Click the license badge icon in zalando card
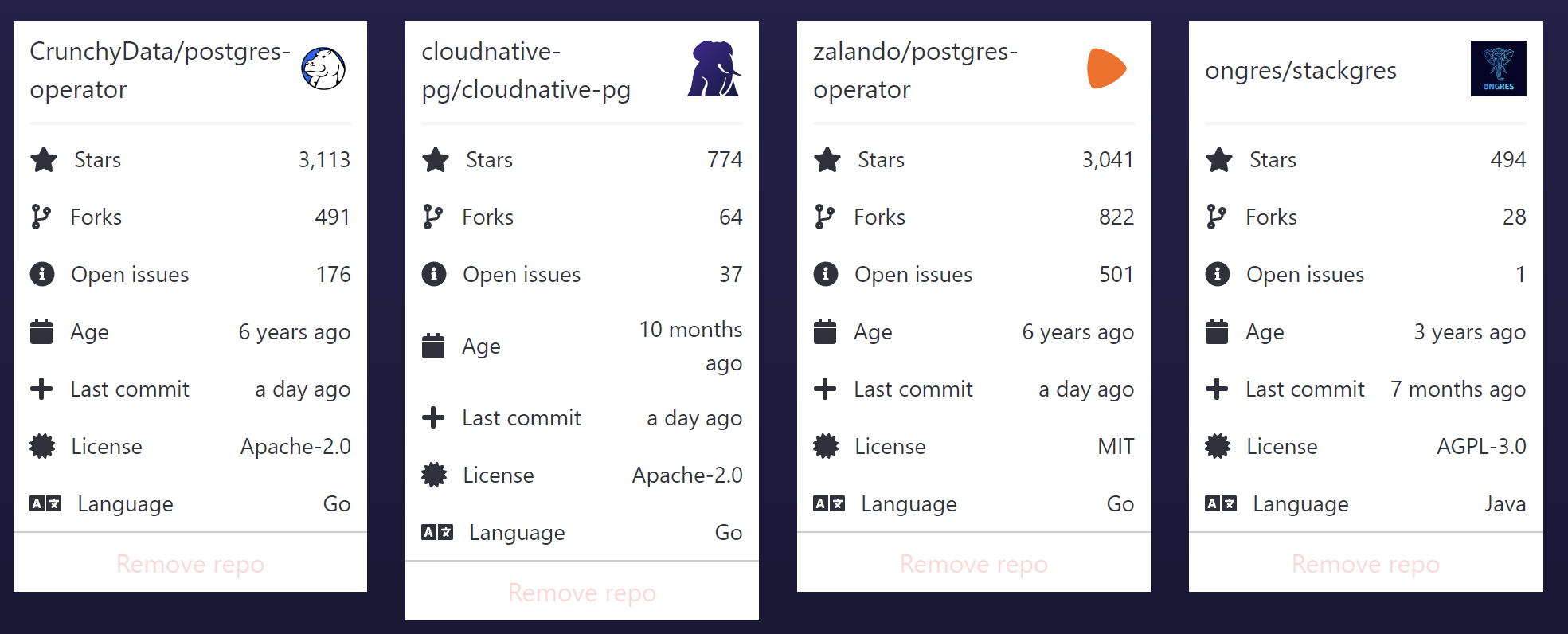Screen dimensions: 1568x634 (x=826, y=446)
